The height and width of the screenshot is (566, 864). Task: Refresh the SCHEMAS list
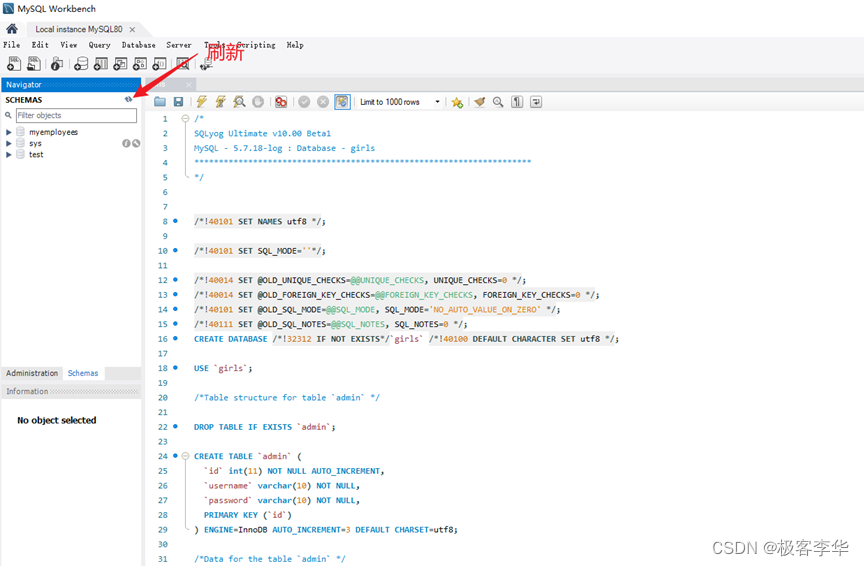tap(128, 99)
